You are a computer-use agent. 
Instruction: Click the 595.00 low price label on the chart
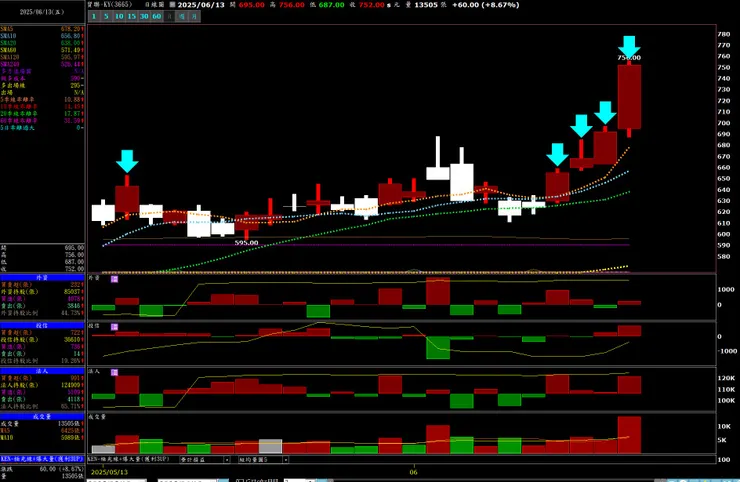pyautogui.click(x=246, y=243)
